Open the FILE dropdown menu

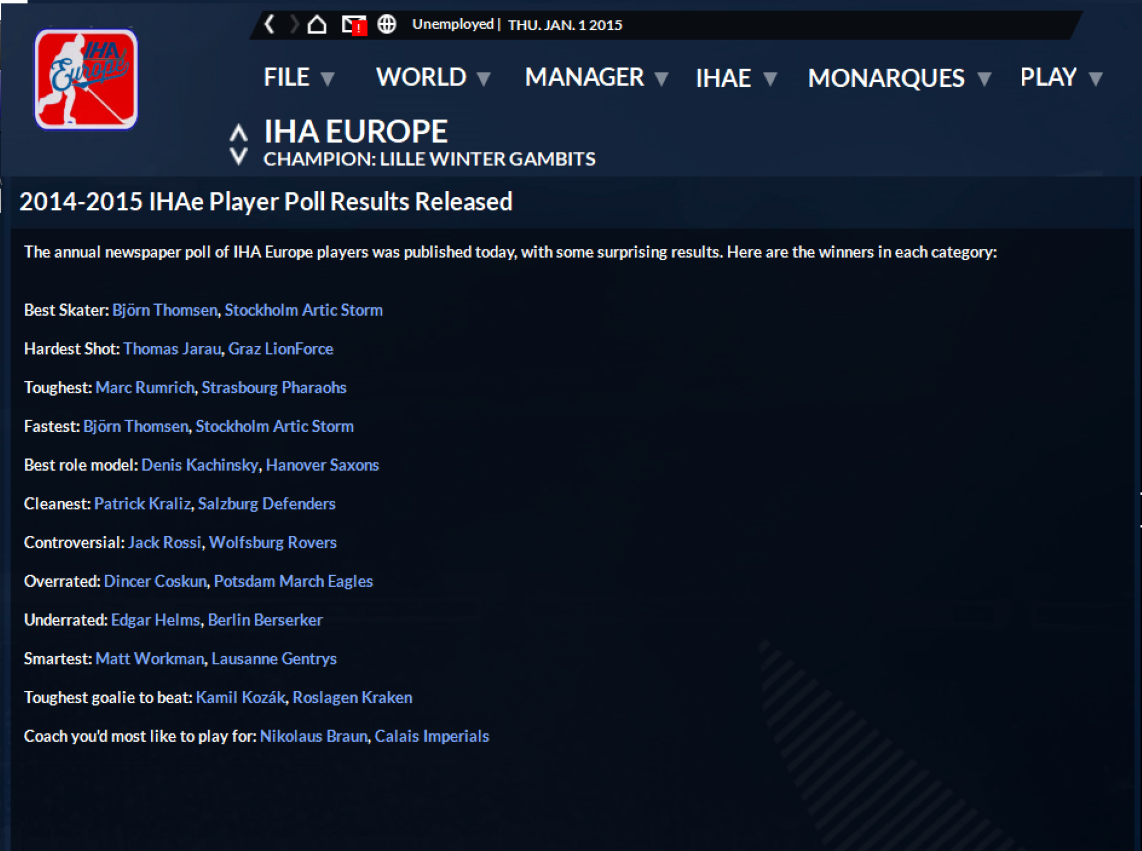click(299, 77)
